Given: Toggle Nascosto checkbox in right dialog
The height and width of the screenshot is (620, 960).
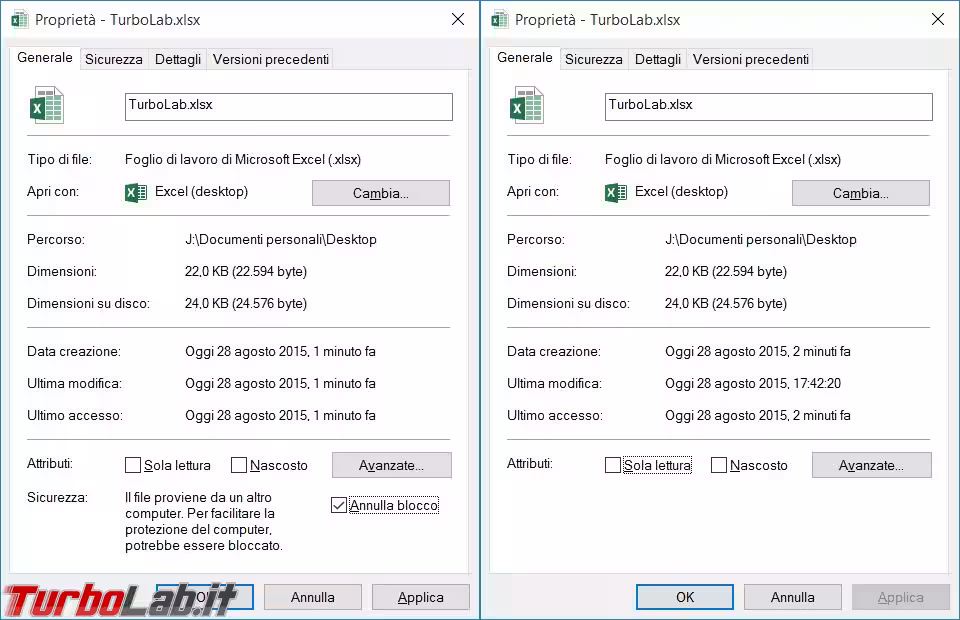Looking at the screenshot, I should pyautogui.click(x=719, y=465).
